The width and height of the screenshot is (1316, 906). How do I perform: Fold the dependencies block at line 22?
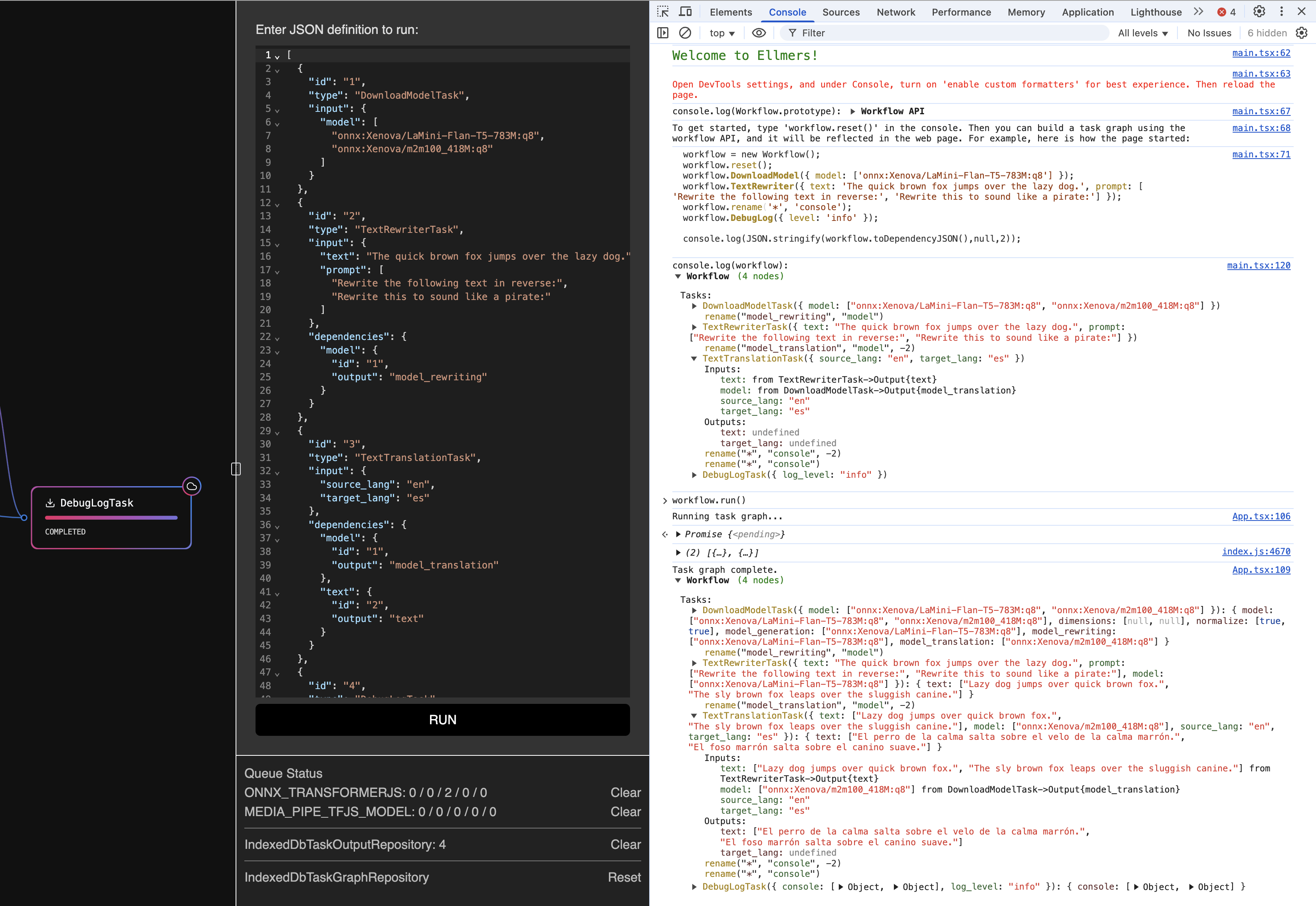(x=277, y=338)
